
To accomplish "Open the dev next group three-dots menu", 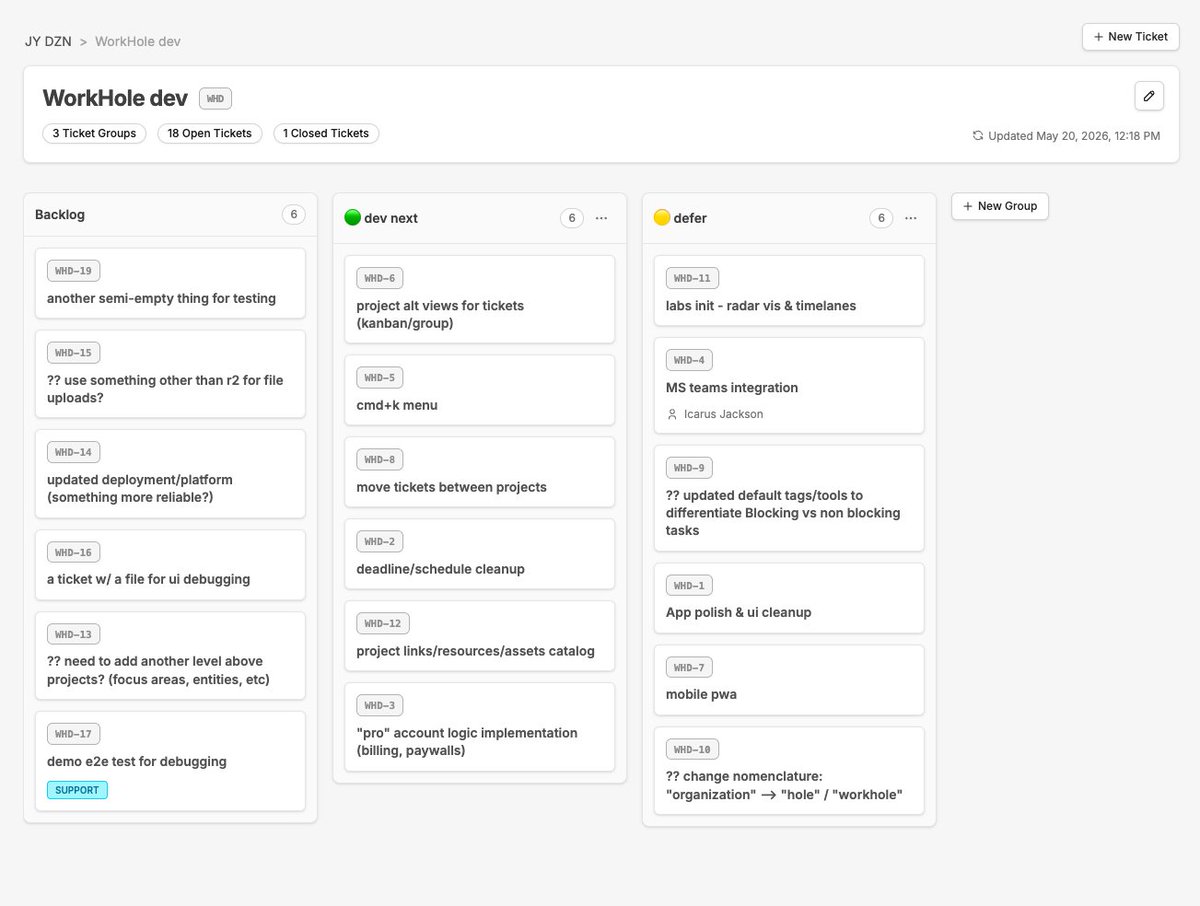I will click(x=601, y=218).
